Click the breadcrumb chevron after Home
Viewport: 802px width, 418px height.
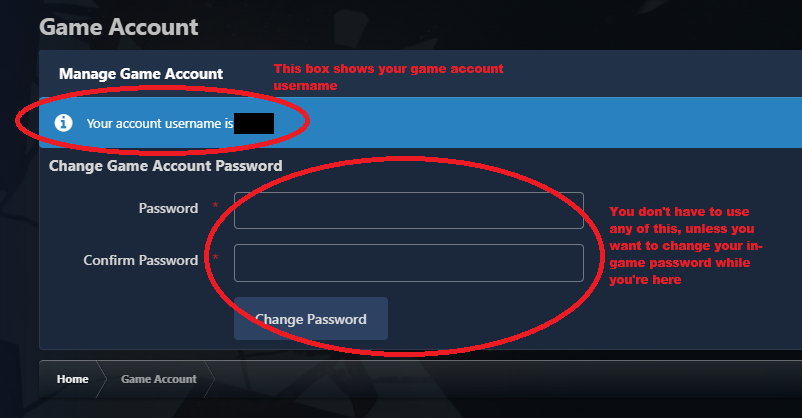coord(101,379)
